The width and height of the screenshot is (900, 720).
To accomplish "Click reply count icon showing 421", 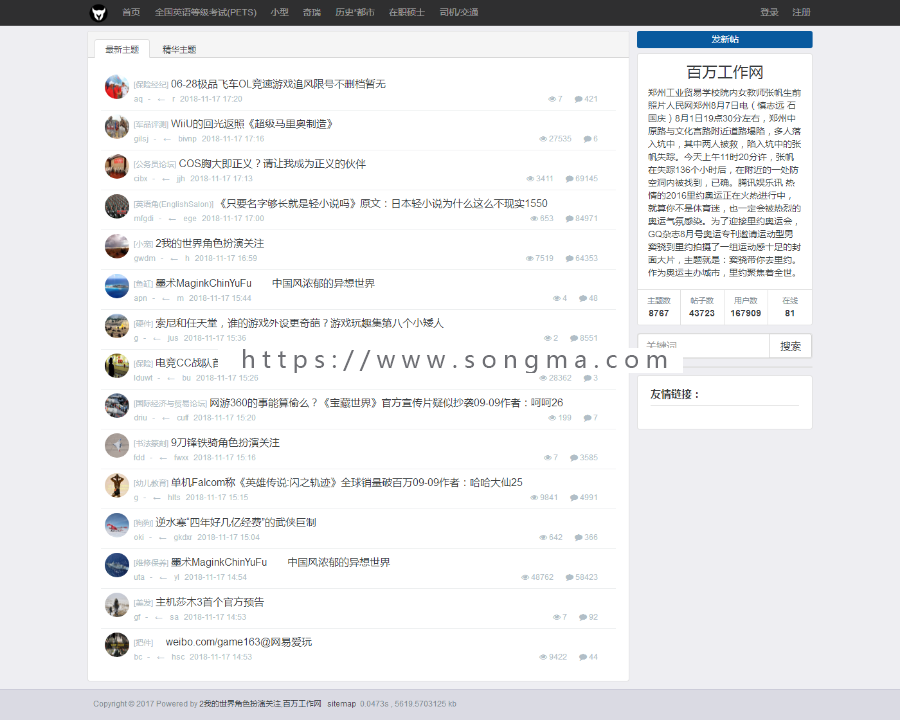I will click(x=579, y=99).
